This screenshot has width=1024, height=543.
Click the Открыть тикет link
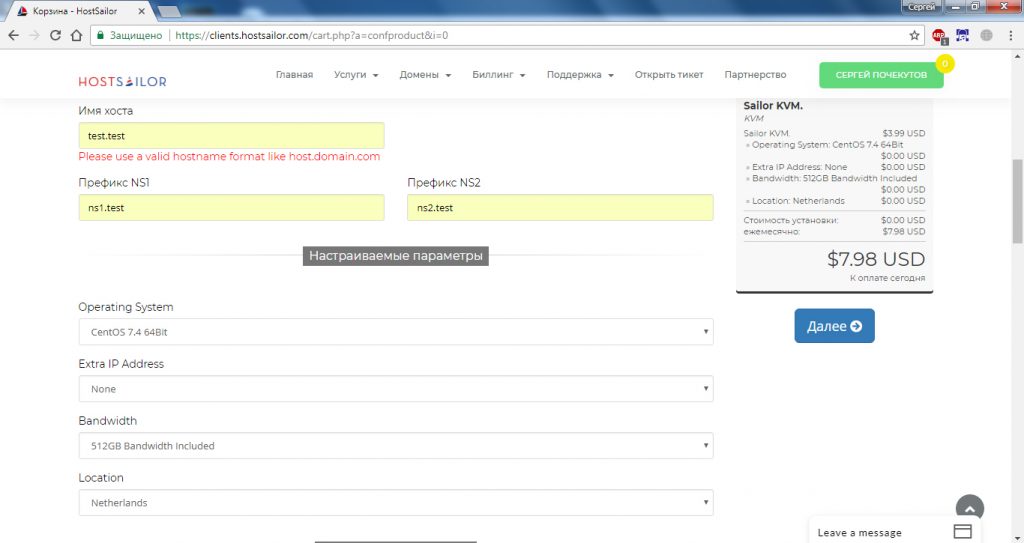coord(669,75)
